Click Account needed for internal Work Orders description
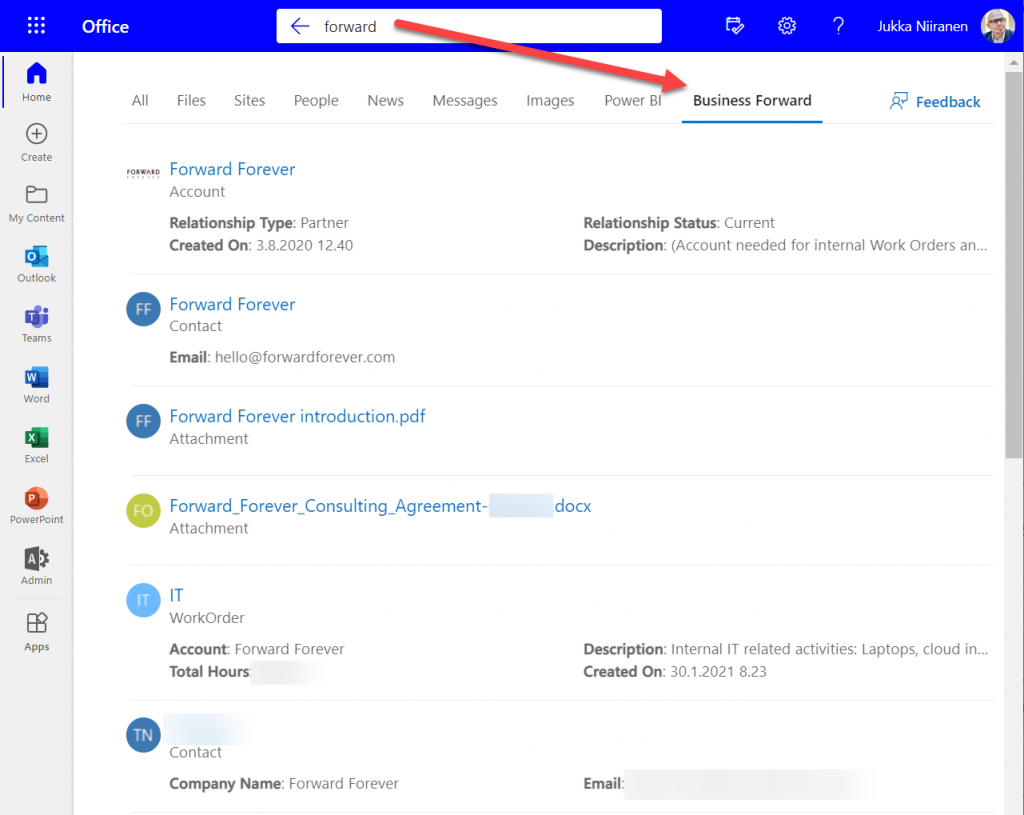 786,246
